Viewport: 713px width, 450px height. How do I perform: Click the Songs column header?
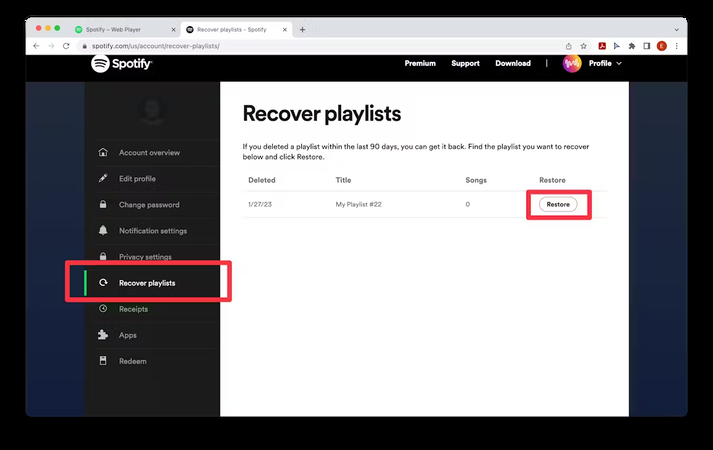point(476,180)
